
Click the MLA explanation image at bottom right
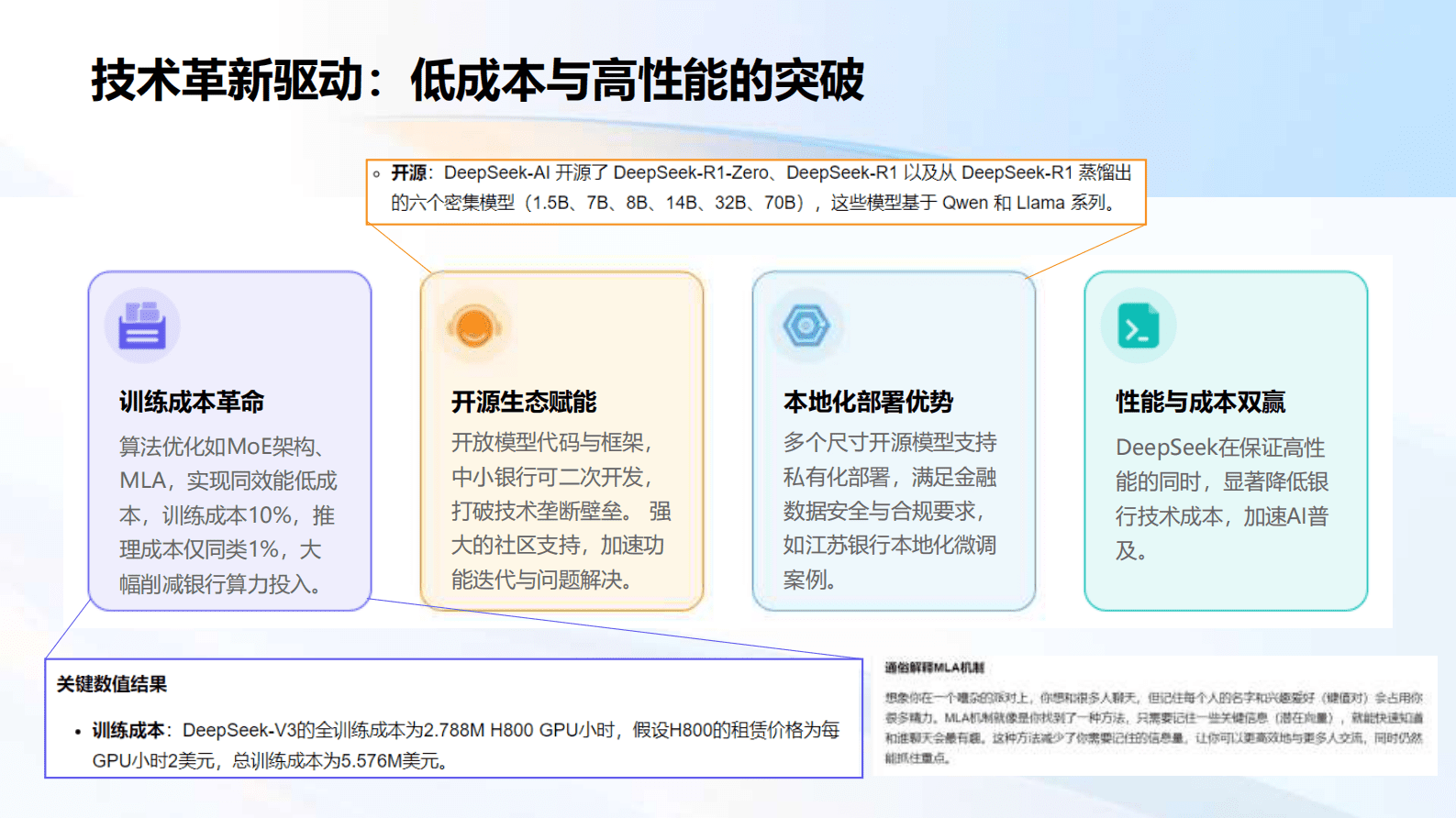coord(1155,715)
